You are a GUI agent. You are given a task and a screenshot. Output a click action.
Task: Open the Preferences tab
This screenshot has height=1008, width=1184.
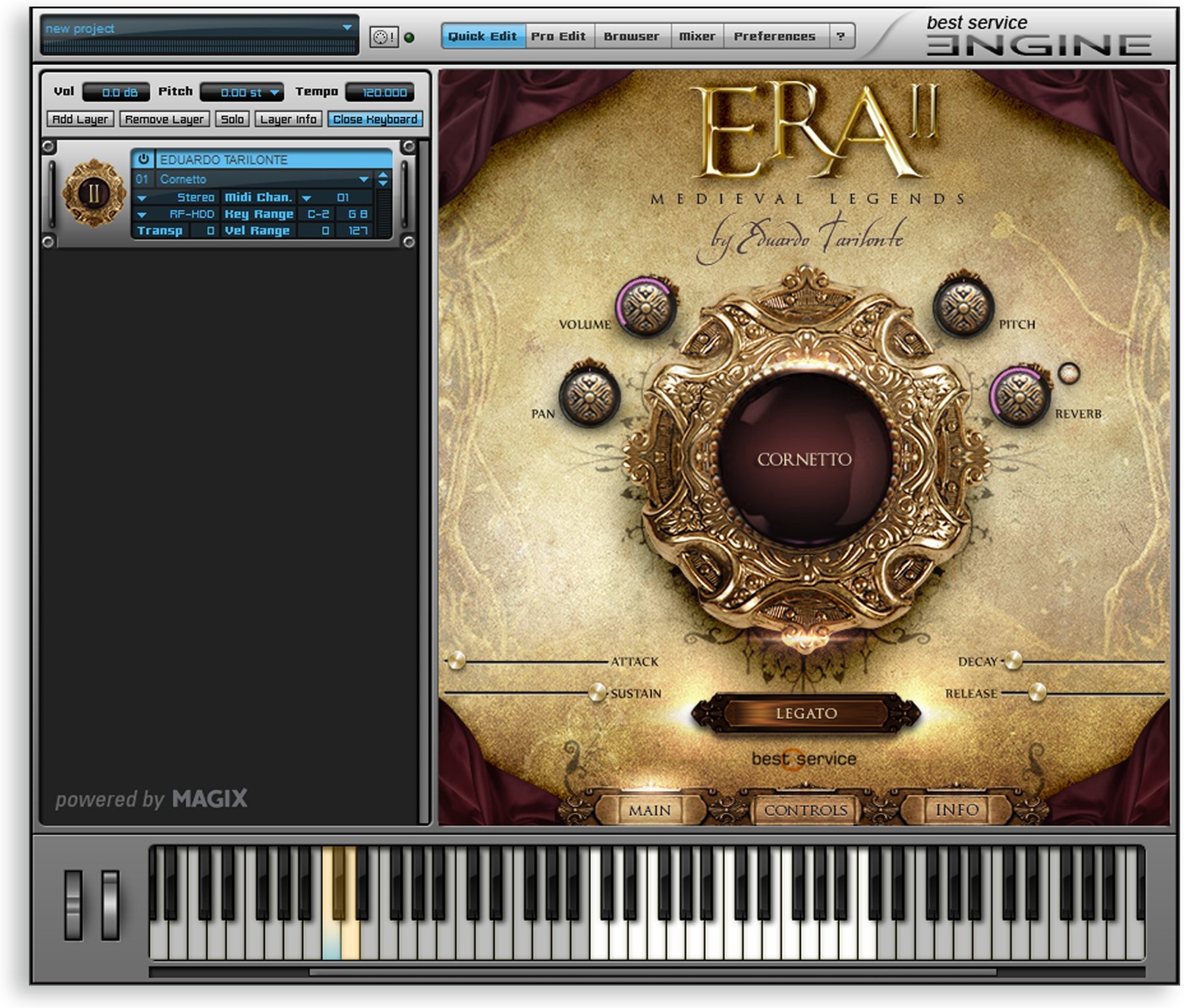[x=775, y=36]
